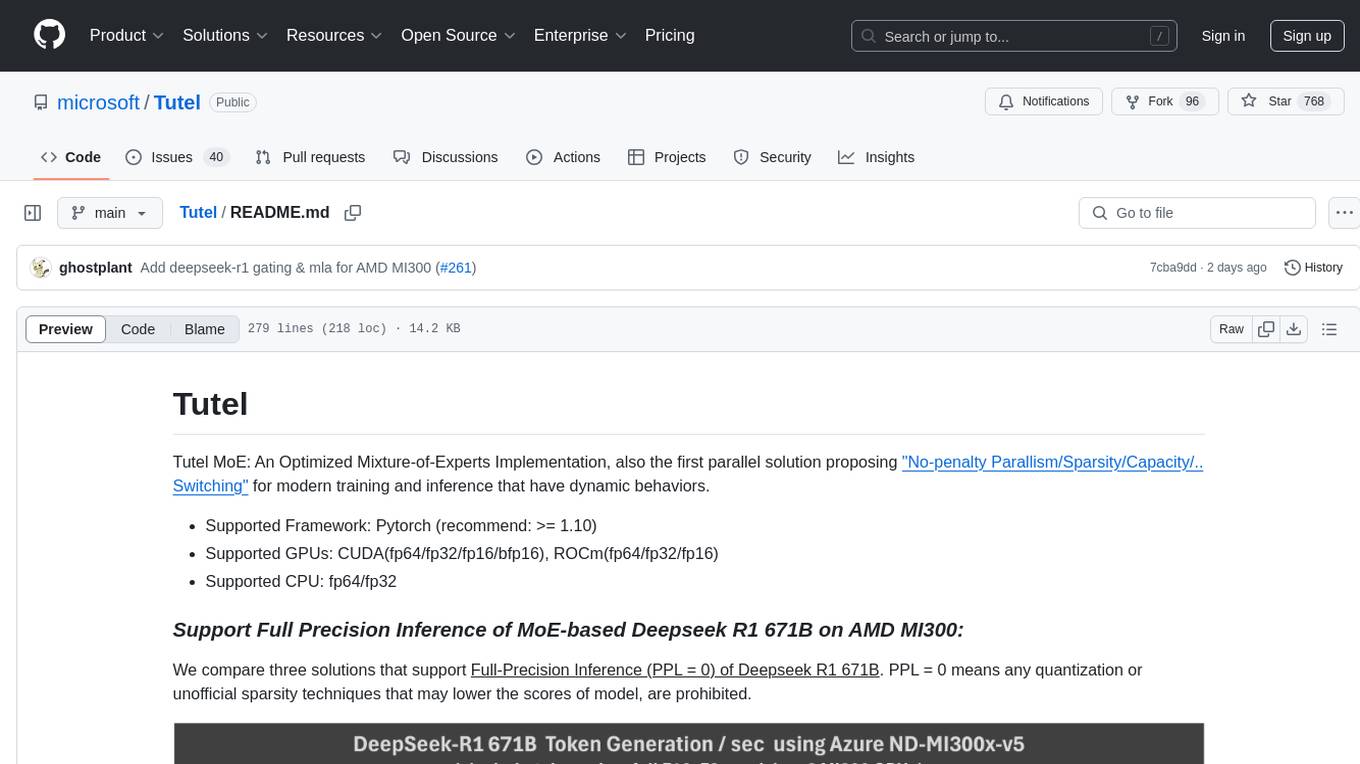Open ghostplant user avatar

point(41,268)
